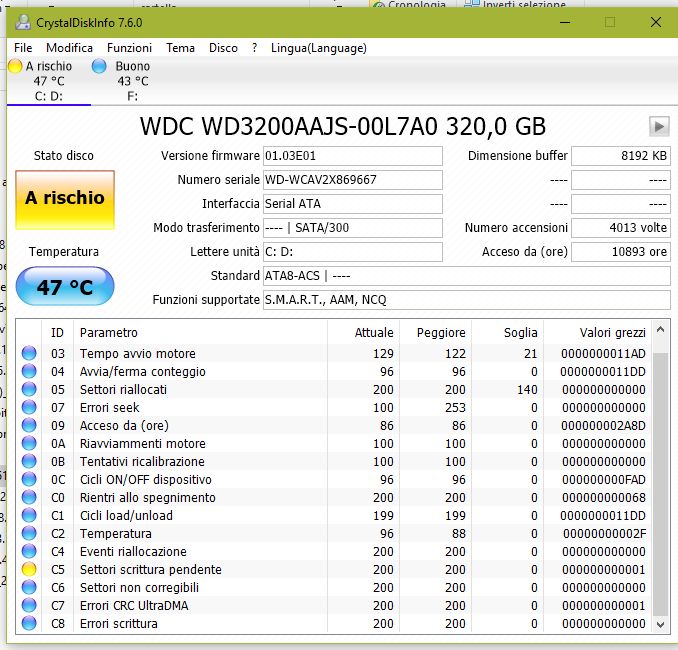Click the Peggiore column header
This screenshot has width=678, height=650.
[x=435, y=332]
